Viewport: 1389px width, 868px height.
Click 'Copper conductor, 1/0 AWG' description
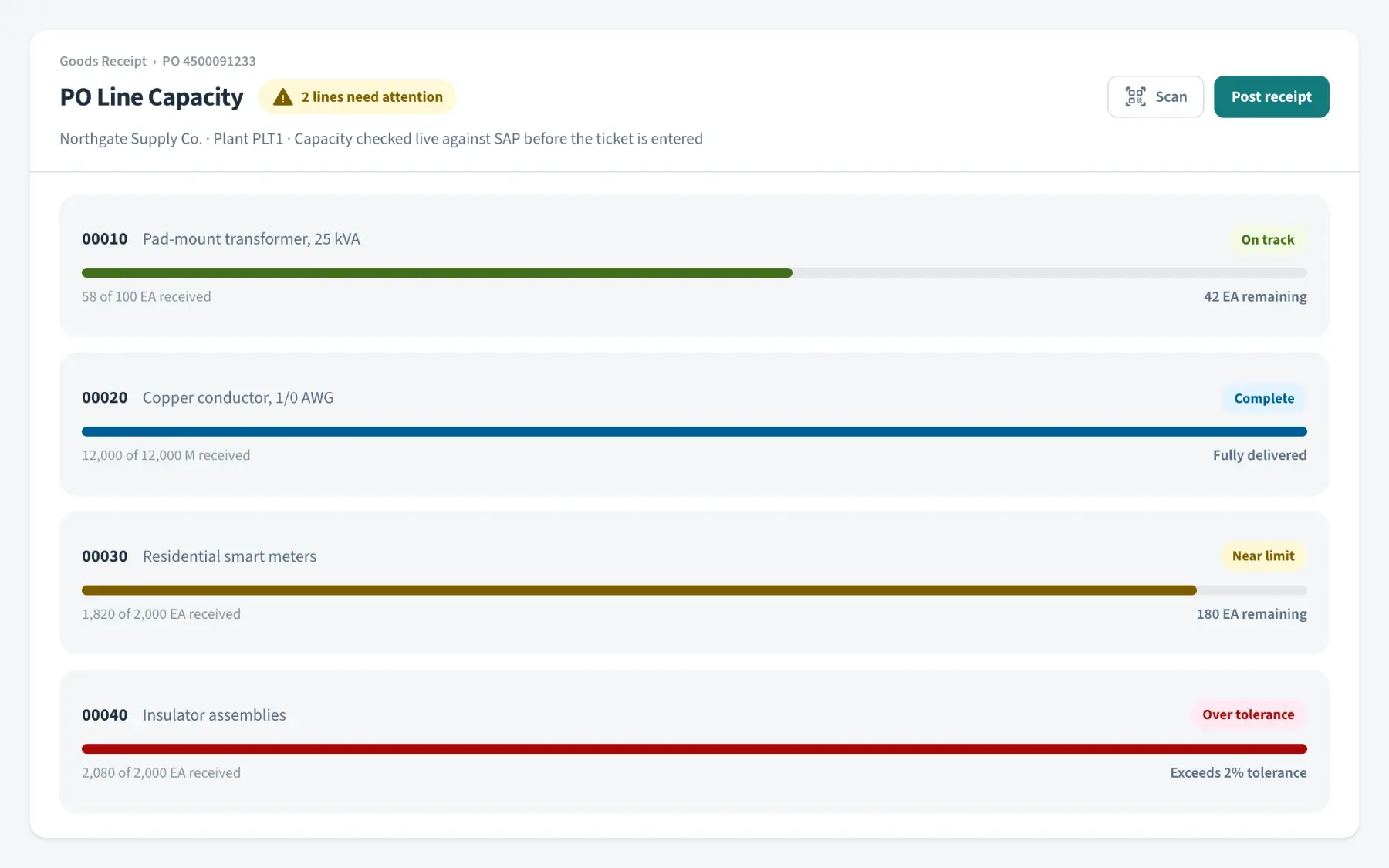pos(238,398)
